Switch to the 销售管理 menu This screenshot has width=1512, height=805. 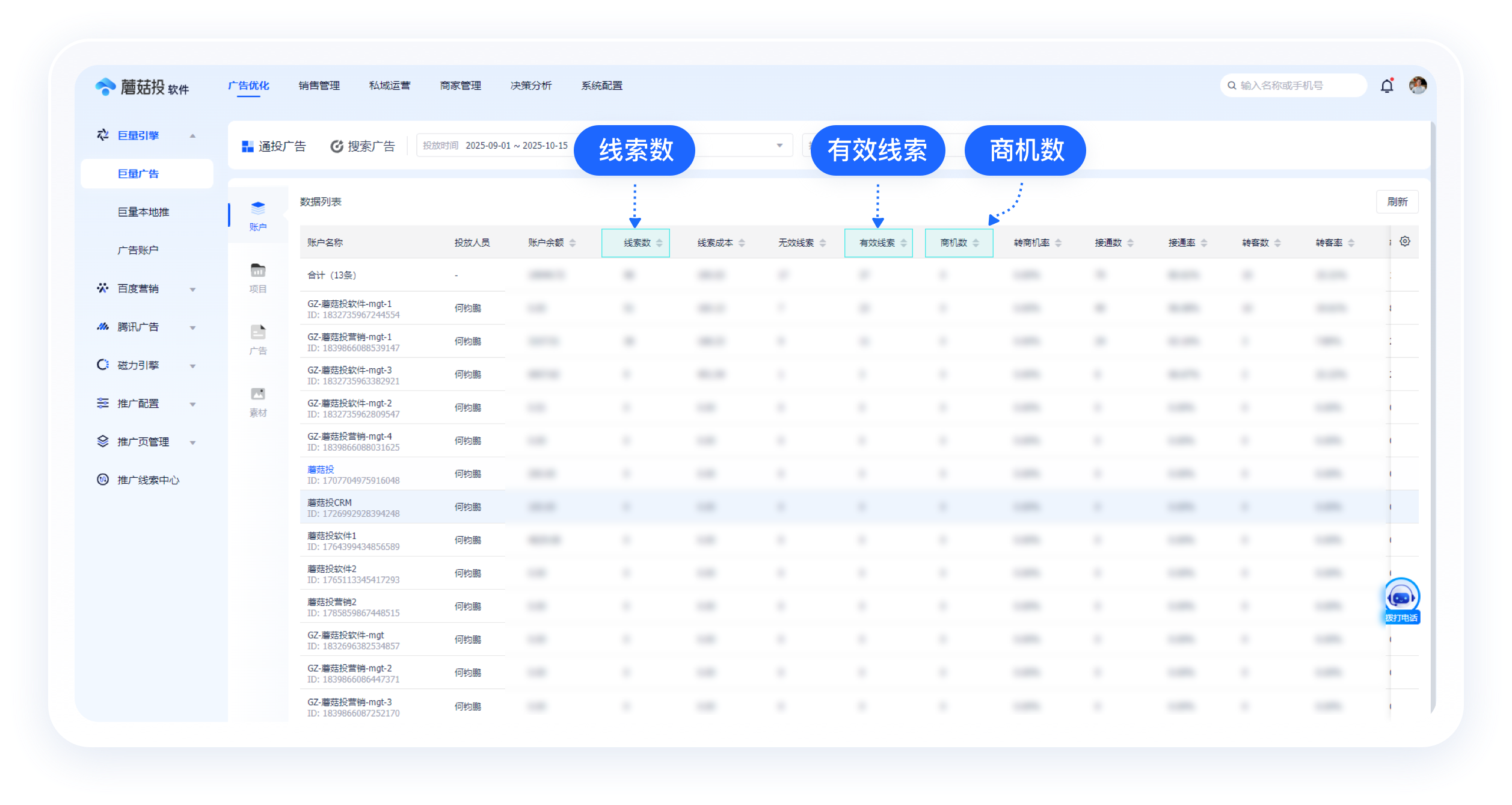pyautogui.click(x=318, y=85)
